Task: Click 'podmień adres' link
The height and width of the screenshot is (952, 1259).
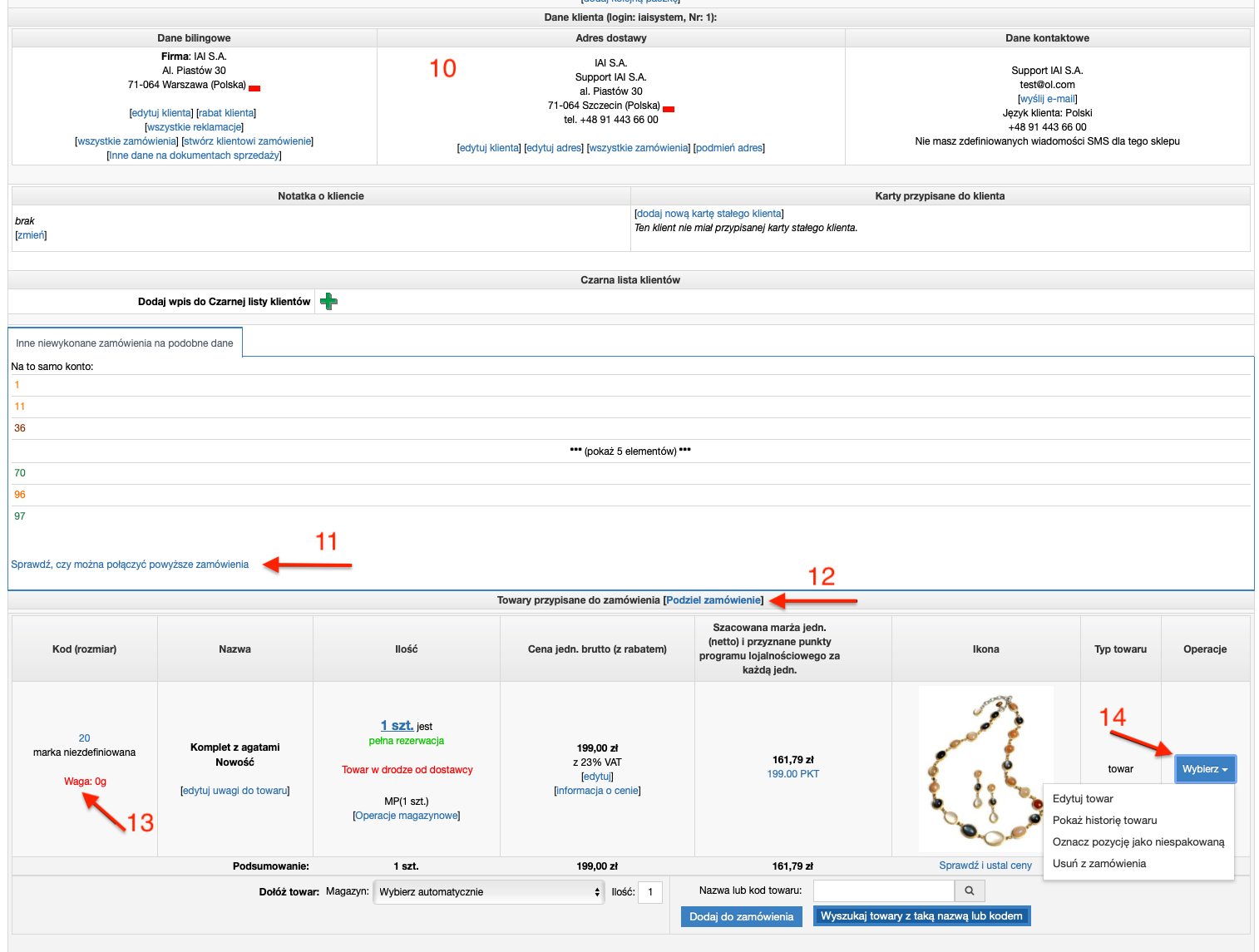Action: pos(729,148)
